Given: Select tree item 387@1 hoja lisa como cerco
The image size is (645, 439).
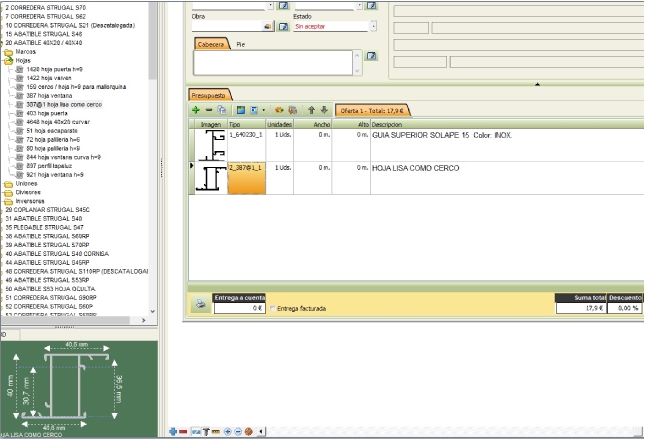Looking at the screenshot, I should 64,105.
